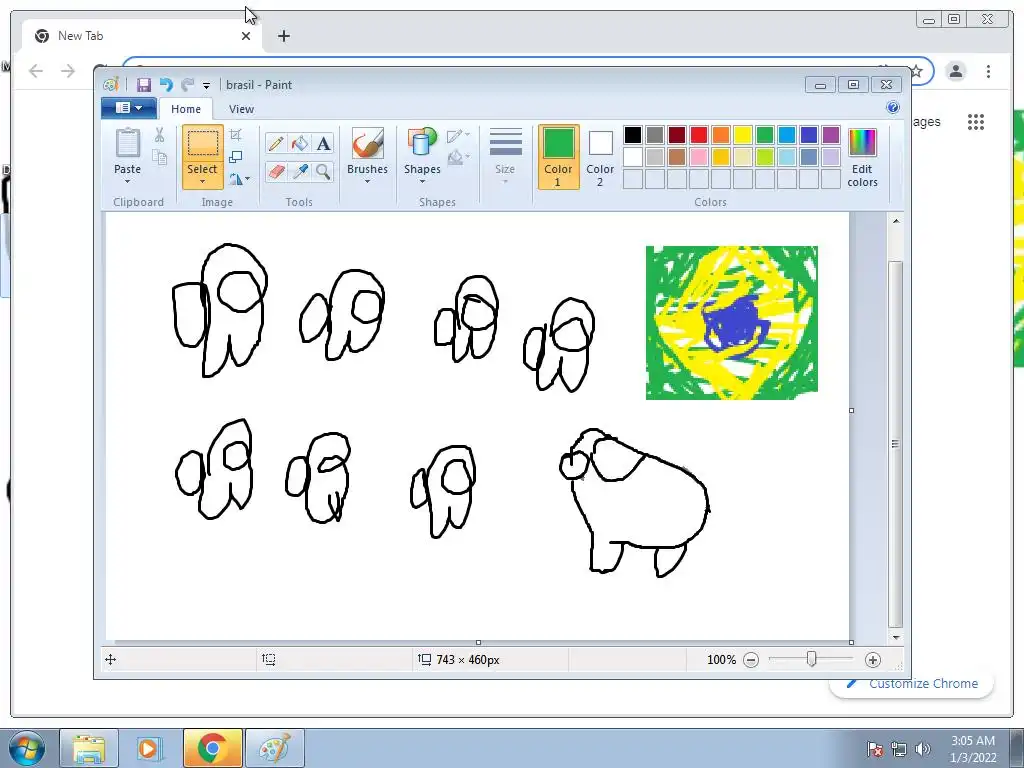This screenshot has width=1024, height=768.
Task: Open Chrome three-dot menu
Action: 988,71
